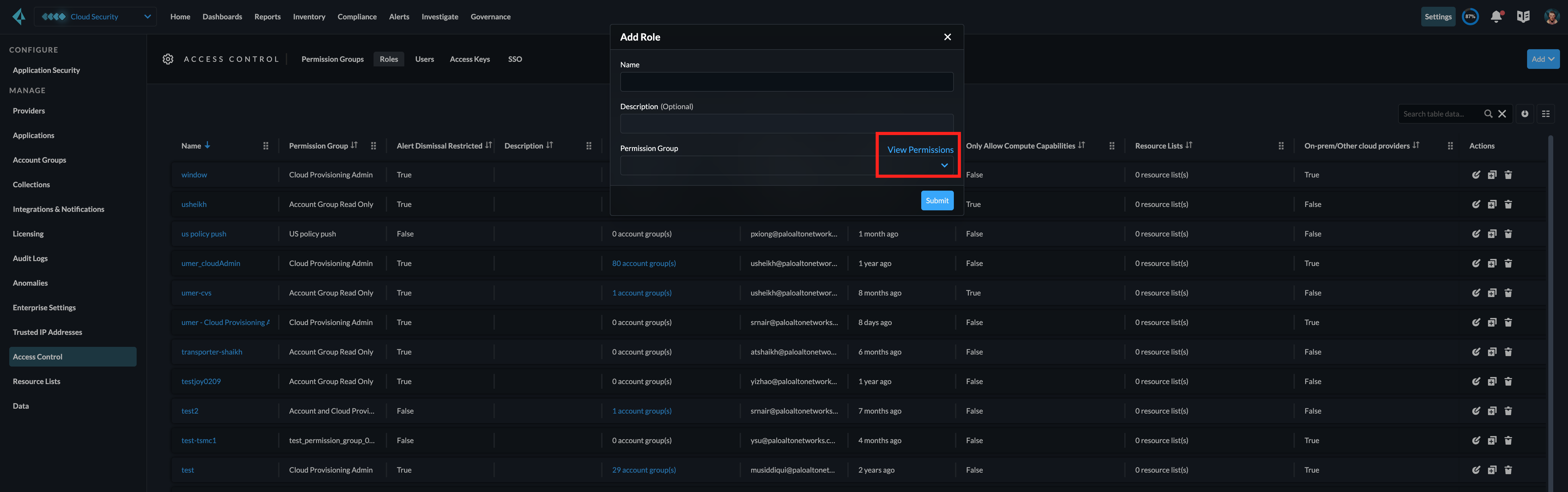
Task: Click the Access Control gear icon
Action: [x=168, y=59]
